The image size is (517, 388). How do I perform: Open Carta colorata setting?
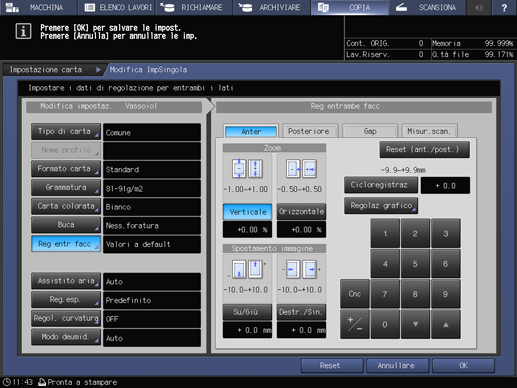[x=66, y=206]
